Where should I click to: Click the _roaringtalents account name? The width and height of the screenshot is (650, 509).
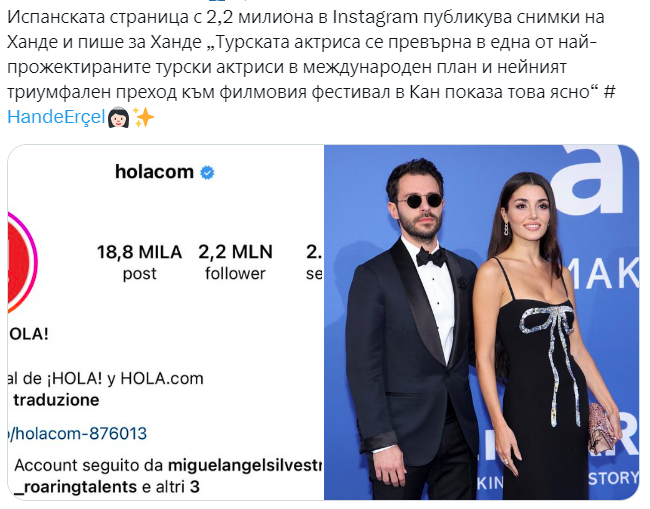[x=75, y=487]
